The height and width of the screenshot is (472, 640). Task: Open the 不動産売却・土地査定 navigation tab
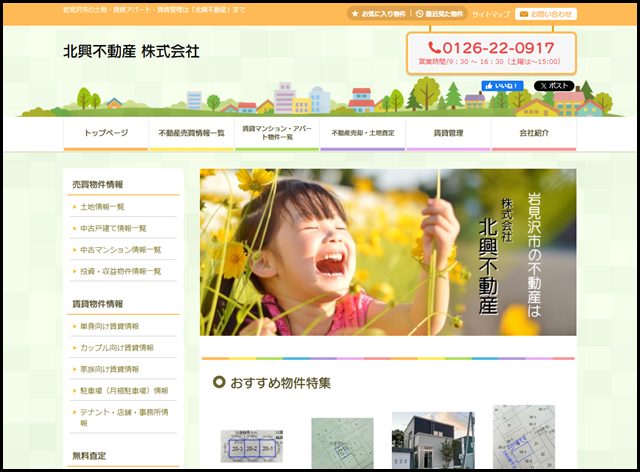[x=363, y=134]
